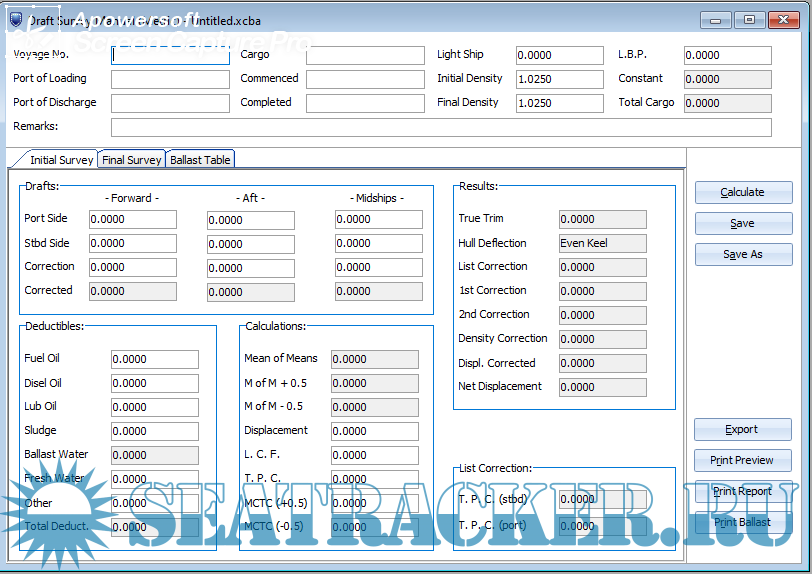Image resolution: width=812 pixels, height=574 pixels.
Task: Open the Ballast Table tab
Action: 200,160
